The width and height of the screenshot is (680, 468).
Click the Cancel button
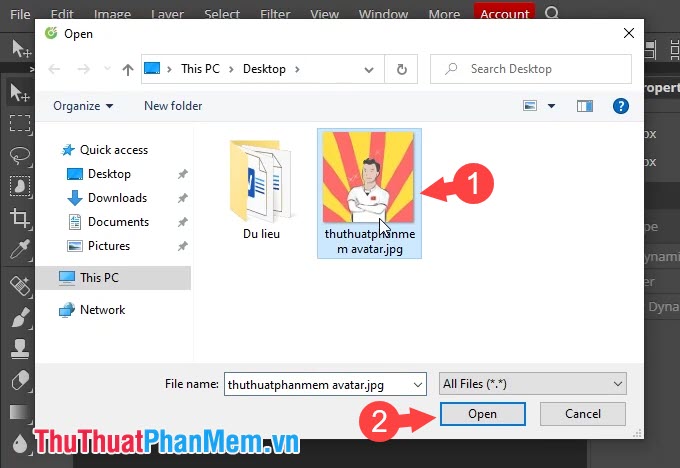pyautogui.click(x=582, y=414)
